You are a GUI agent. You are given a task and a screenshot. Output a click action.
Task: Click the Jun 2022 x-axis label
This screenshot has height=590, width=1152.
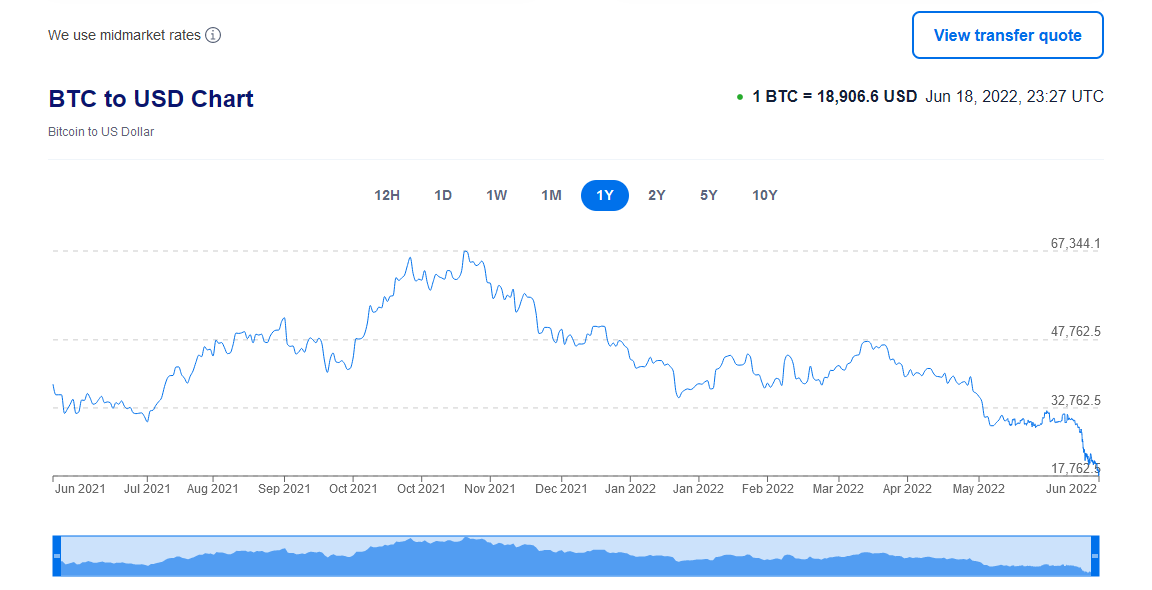1071,489
